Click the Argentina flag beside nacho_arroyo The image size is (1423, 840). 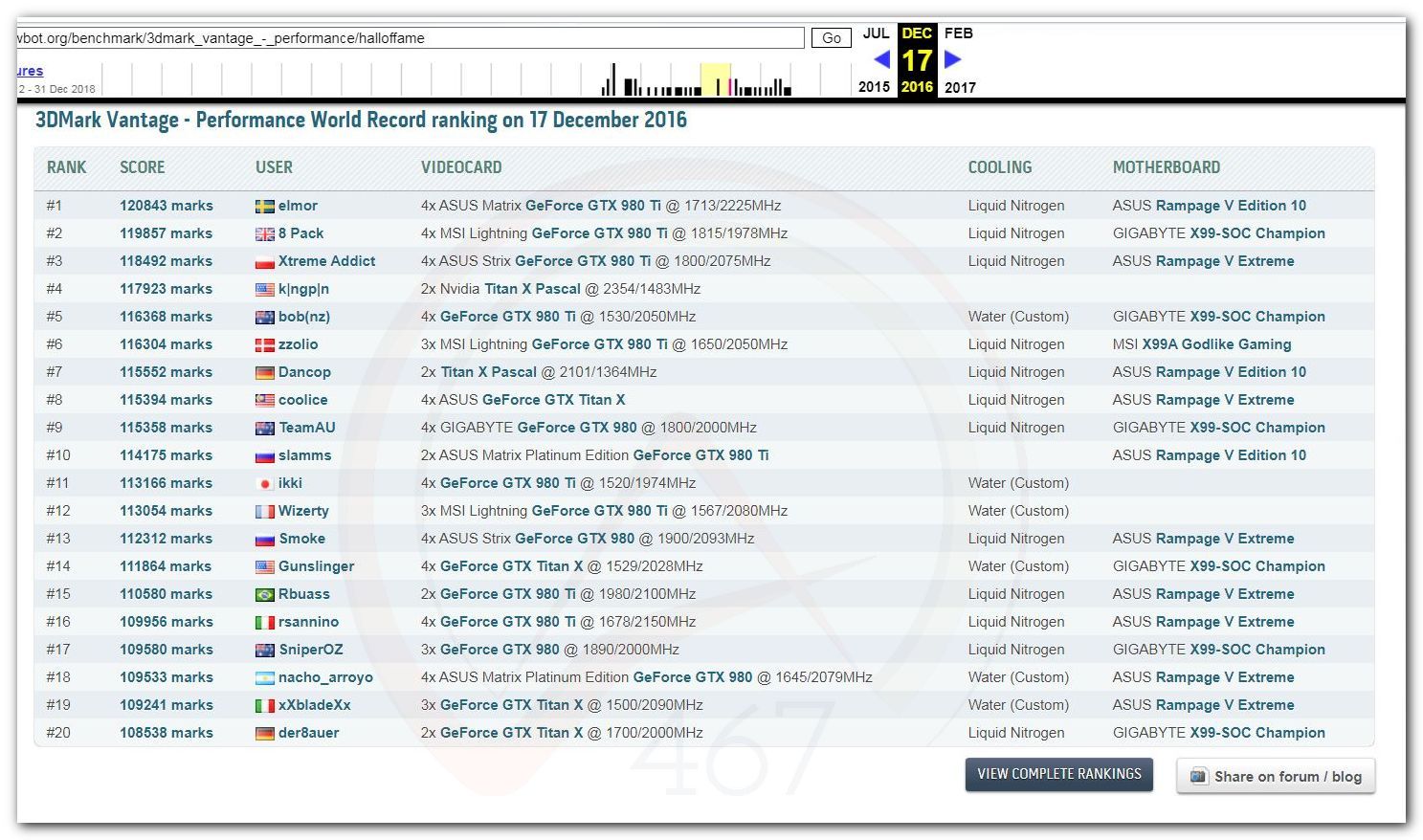point(265,677)
